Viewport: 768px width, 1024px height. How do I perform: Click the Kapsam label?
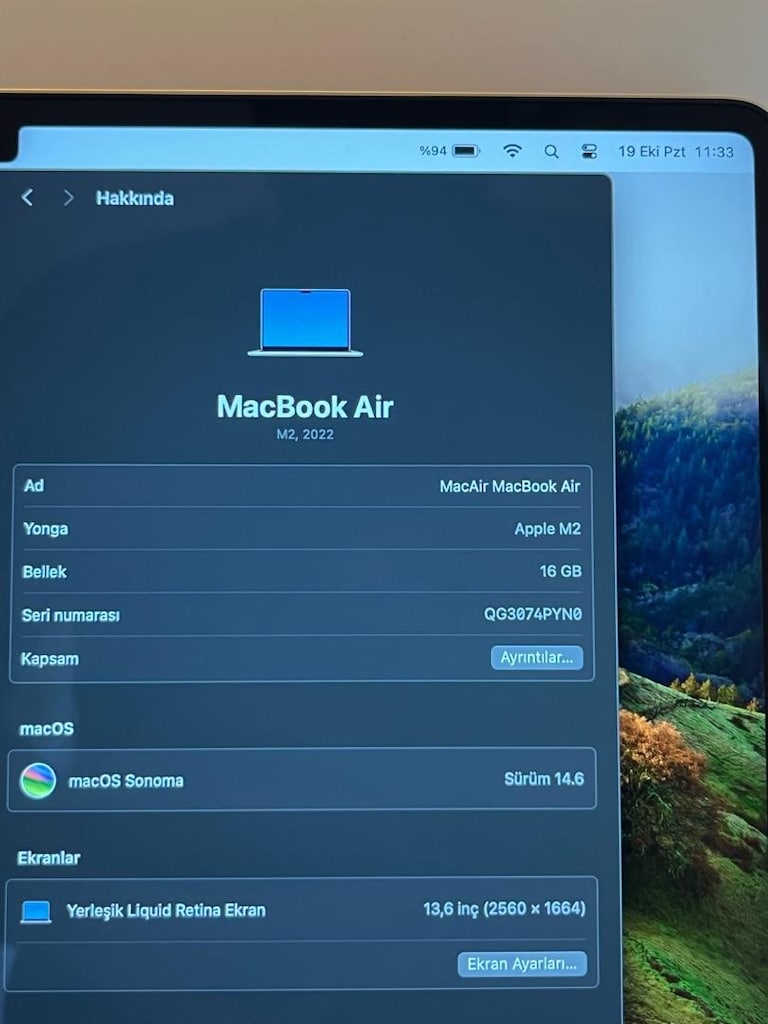(50, 659)
